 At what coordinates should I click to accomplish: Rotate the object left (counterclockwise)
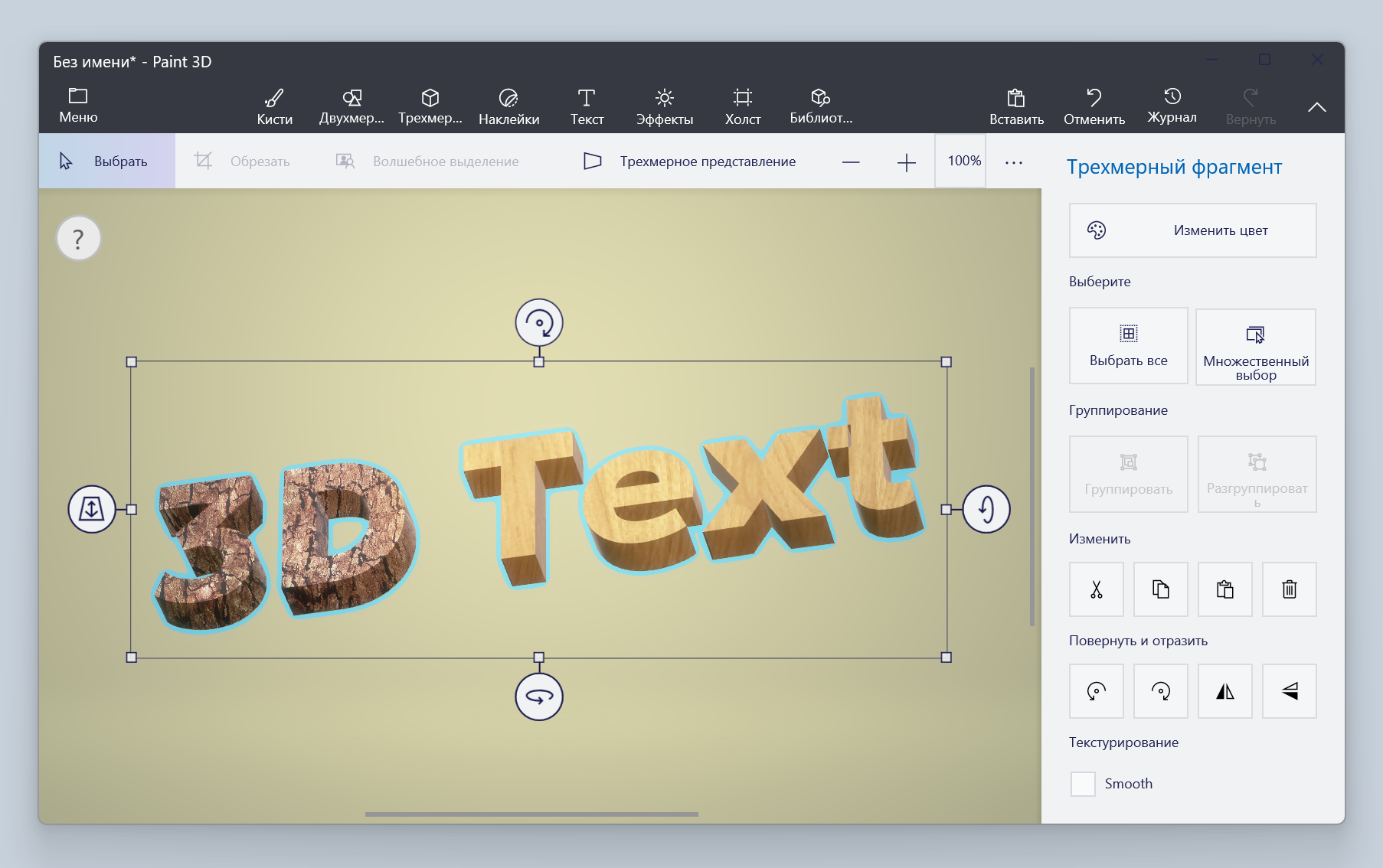coord(1097,691)
